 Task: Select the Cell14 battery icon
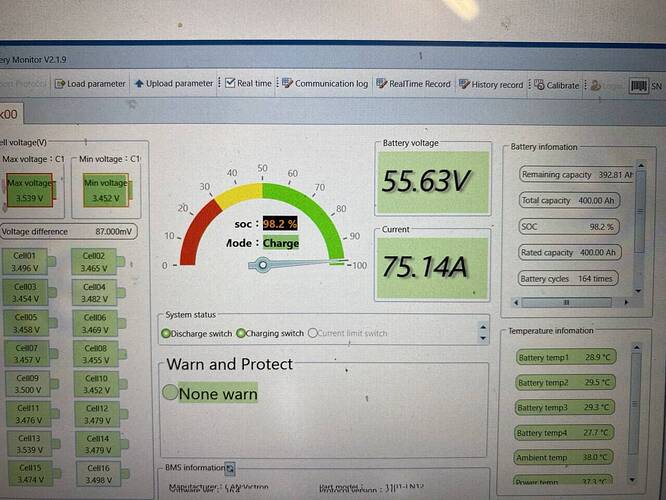point(102,444)
